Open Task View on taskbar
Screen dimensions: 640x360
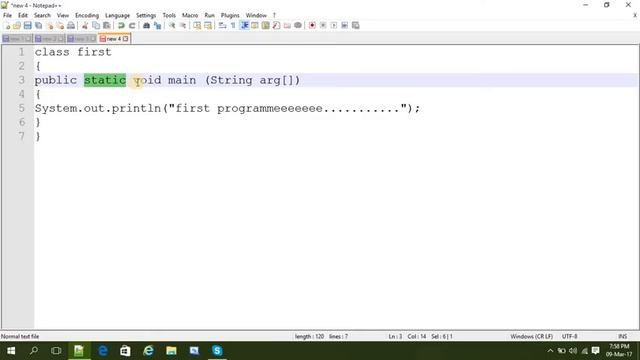click(56, 351)
